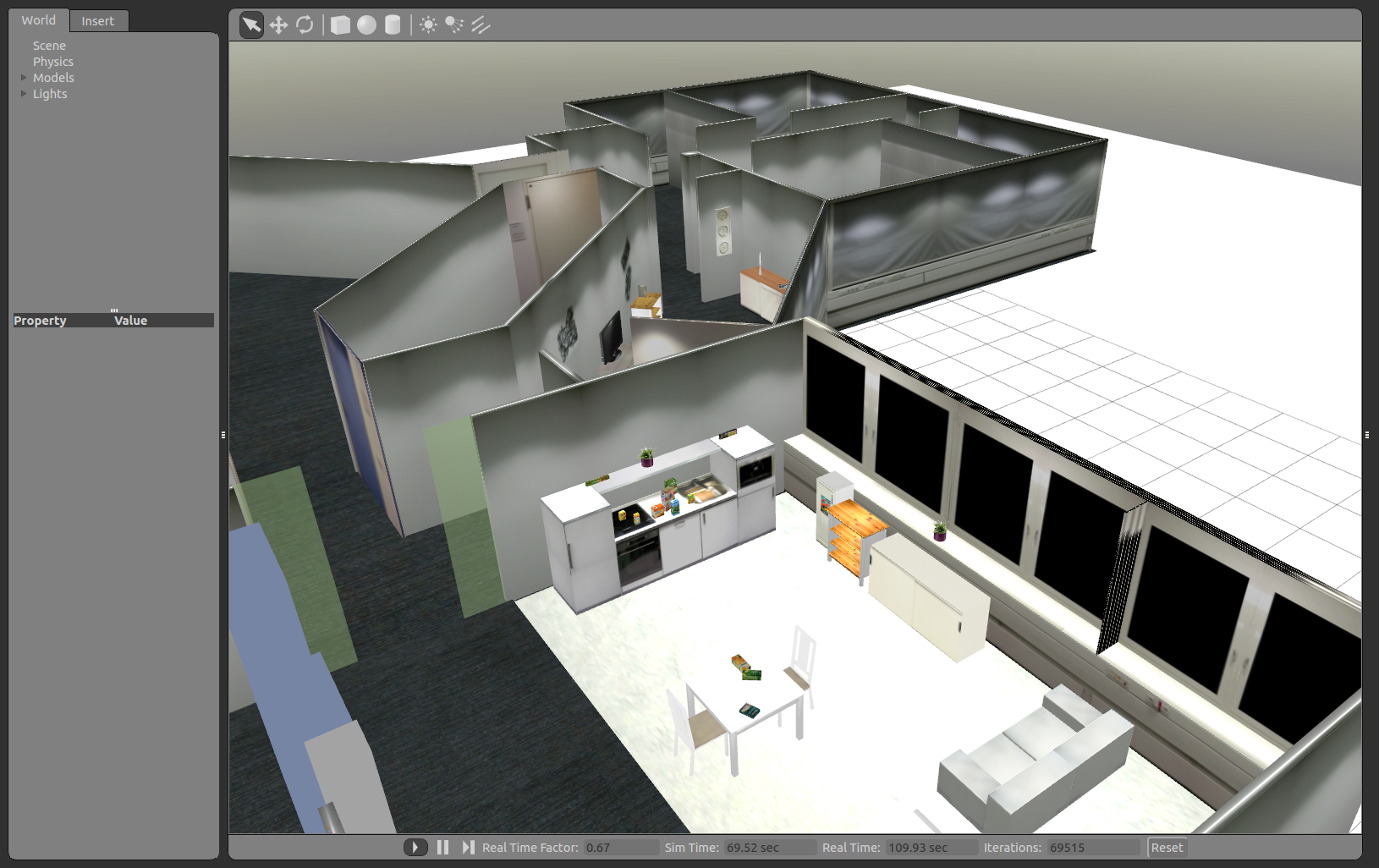
Task: Select Physics in the world tree
Action: coord(53,62)
